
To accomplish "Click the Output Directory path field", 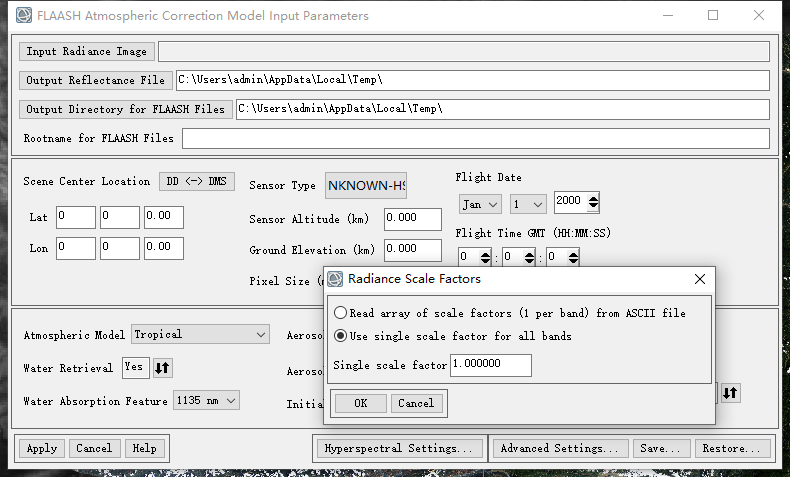I will tap(503, 109).
